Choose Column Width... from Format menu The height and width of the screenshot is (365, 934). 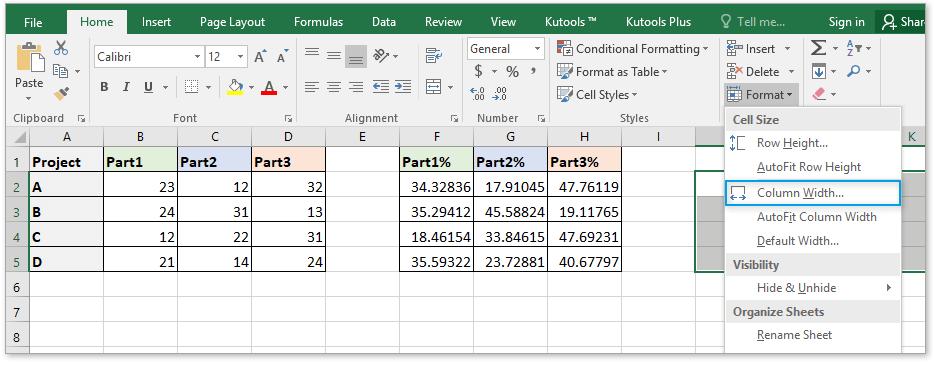point(812,193)
